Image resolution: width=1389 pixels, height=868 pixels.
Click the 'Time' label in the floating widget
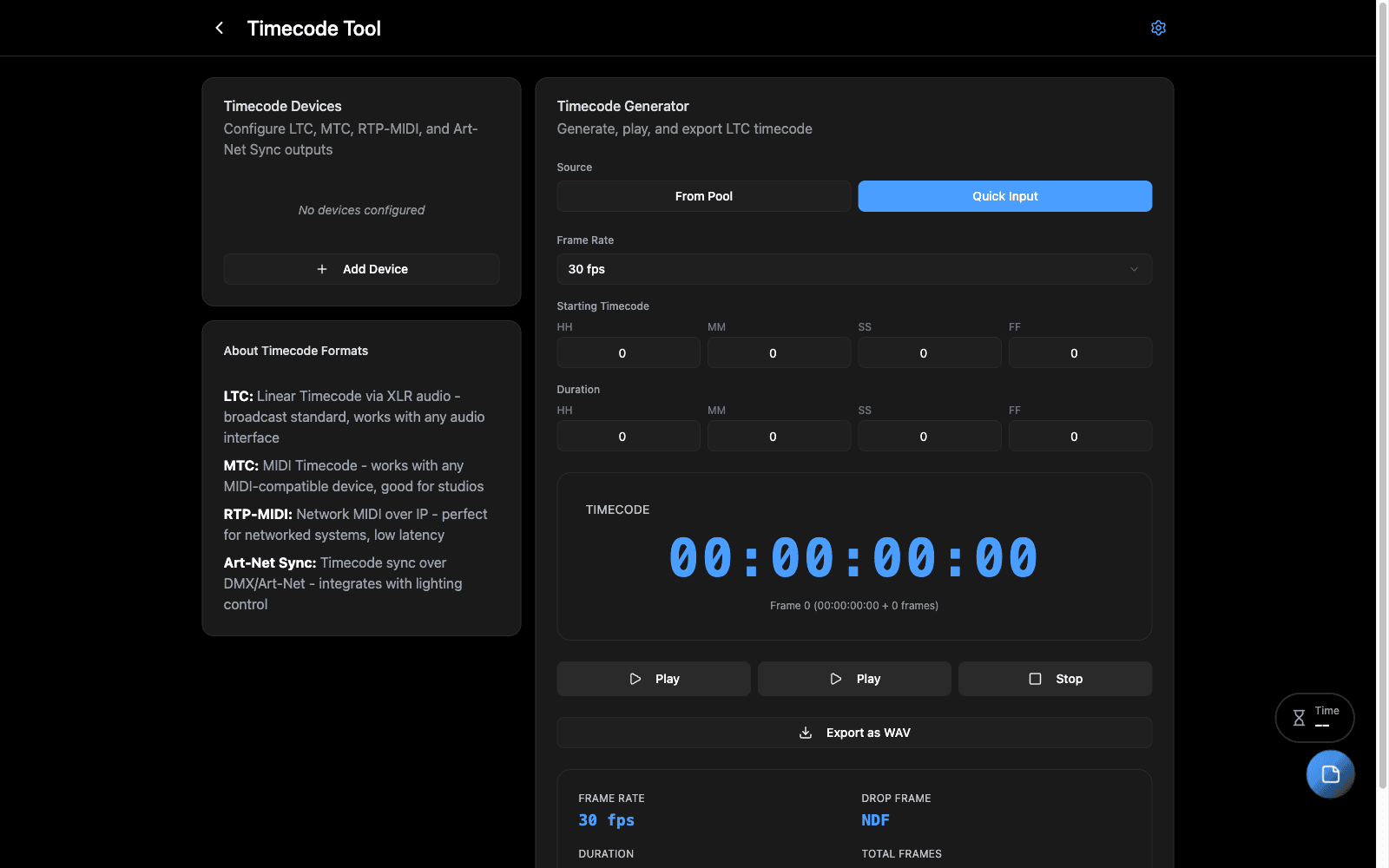[1326, 711]
